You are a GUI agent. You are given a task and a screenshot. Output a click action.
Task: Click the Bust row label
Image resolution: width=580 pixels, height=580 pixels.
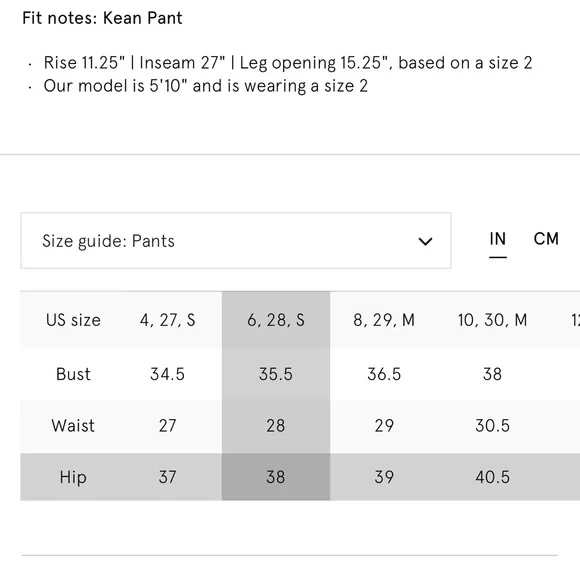point(73,374)
